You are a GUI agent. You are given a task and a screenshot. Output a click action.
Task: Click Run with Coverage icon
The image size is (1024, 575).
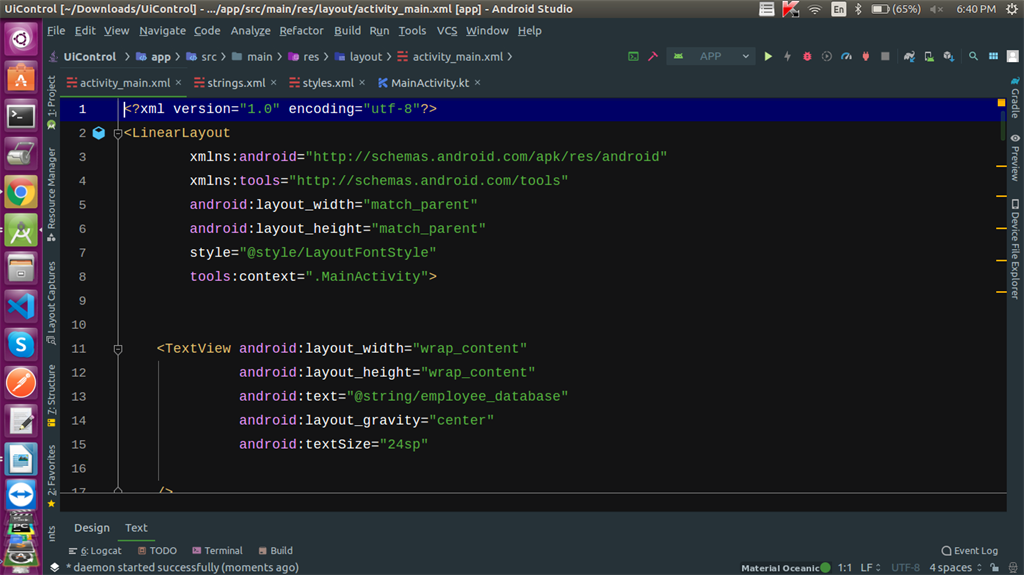pos(827,57)
